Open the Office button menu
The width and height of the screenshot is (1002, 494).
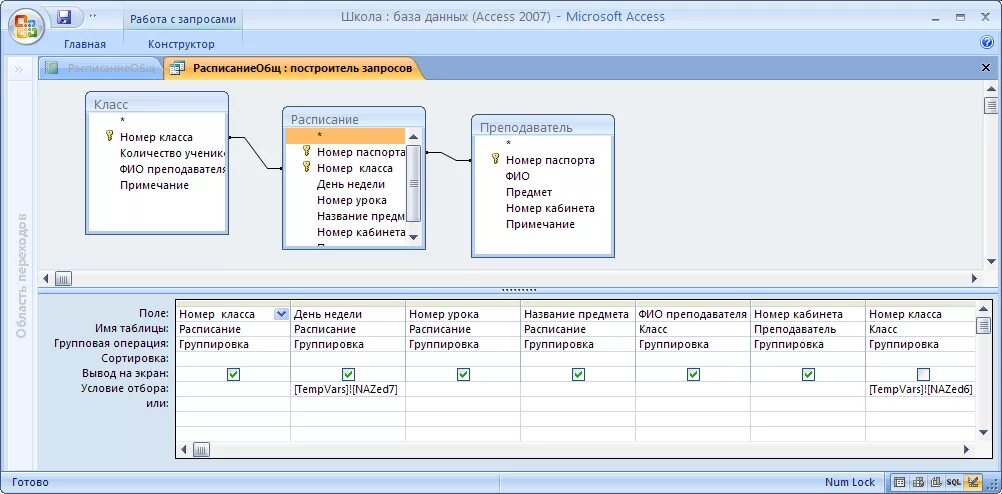pos(26,26)
